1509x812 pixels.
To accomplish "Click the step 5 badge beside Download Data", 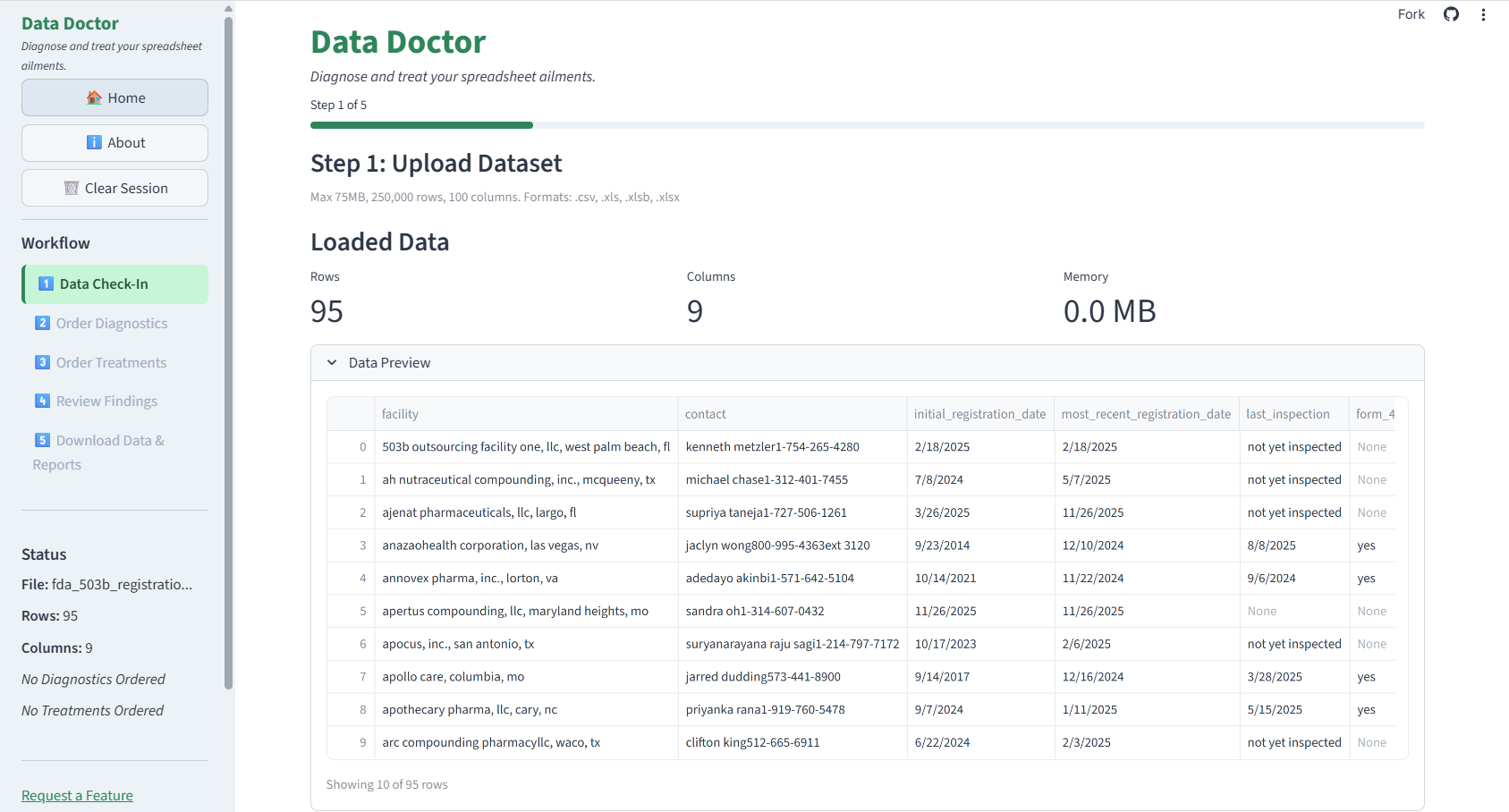I will point(43,440).
